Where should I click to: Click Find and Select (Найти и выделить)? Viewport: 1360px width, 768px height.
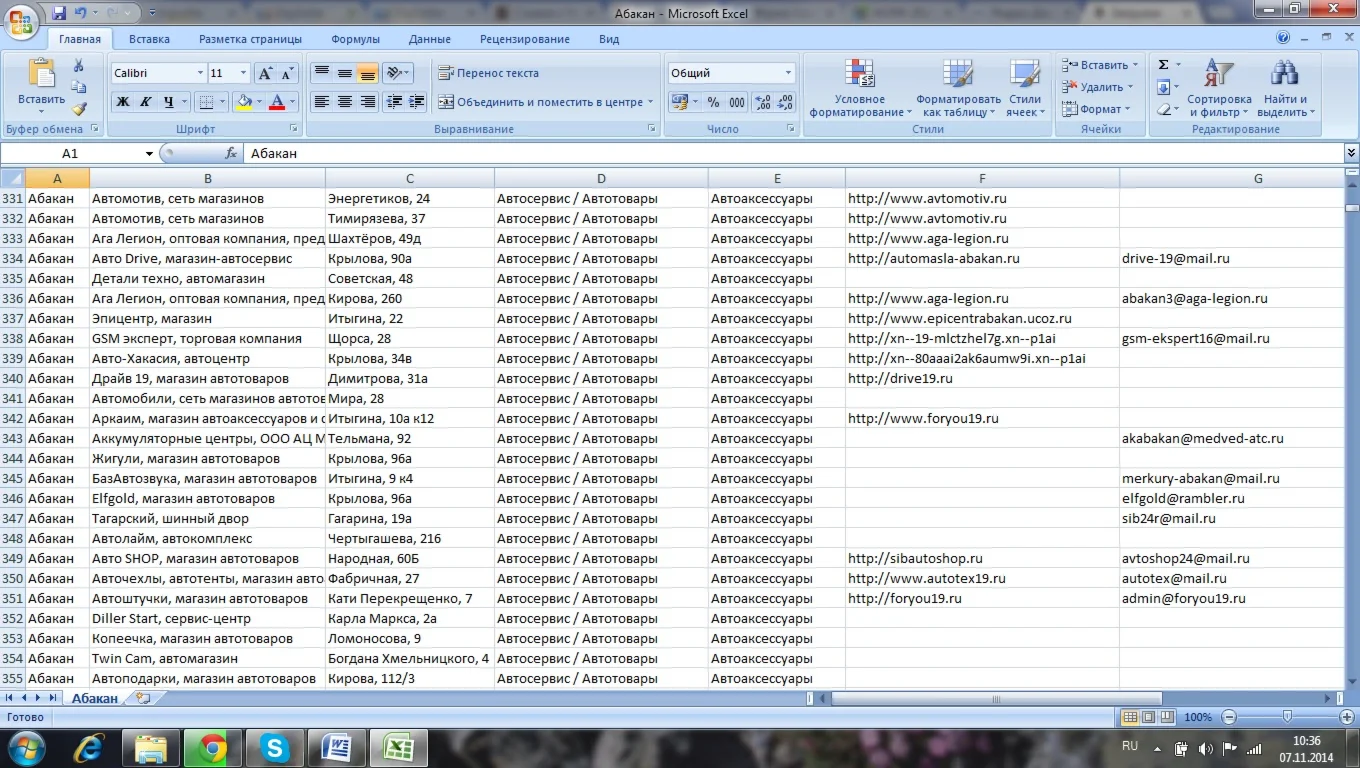[x=1285, y=89]
